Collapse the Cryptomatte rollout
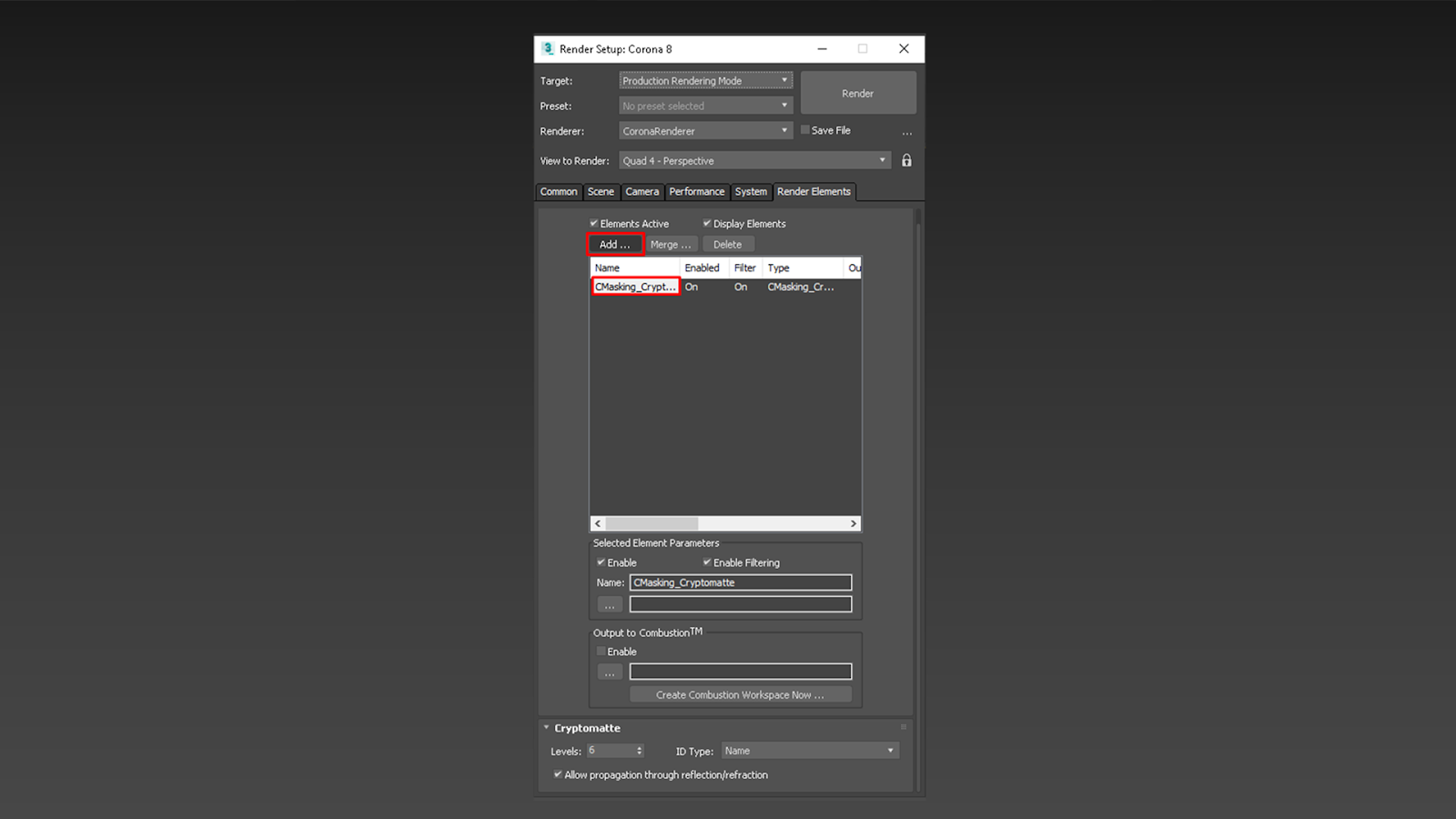This screenshot has height=819, width=1456. (x=545, y=728)
